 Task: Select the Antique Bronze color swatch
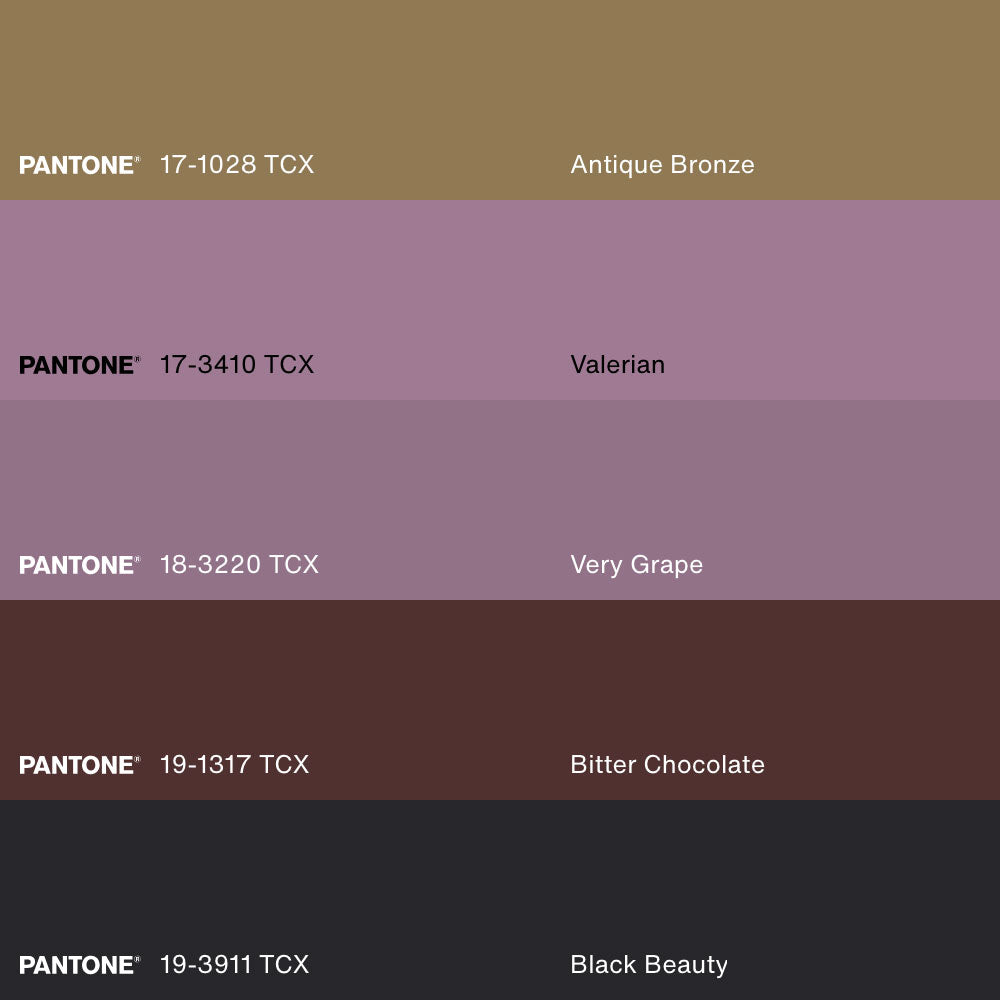pyautogui.click(x=500, y=99)
